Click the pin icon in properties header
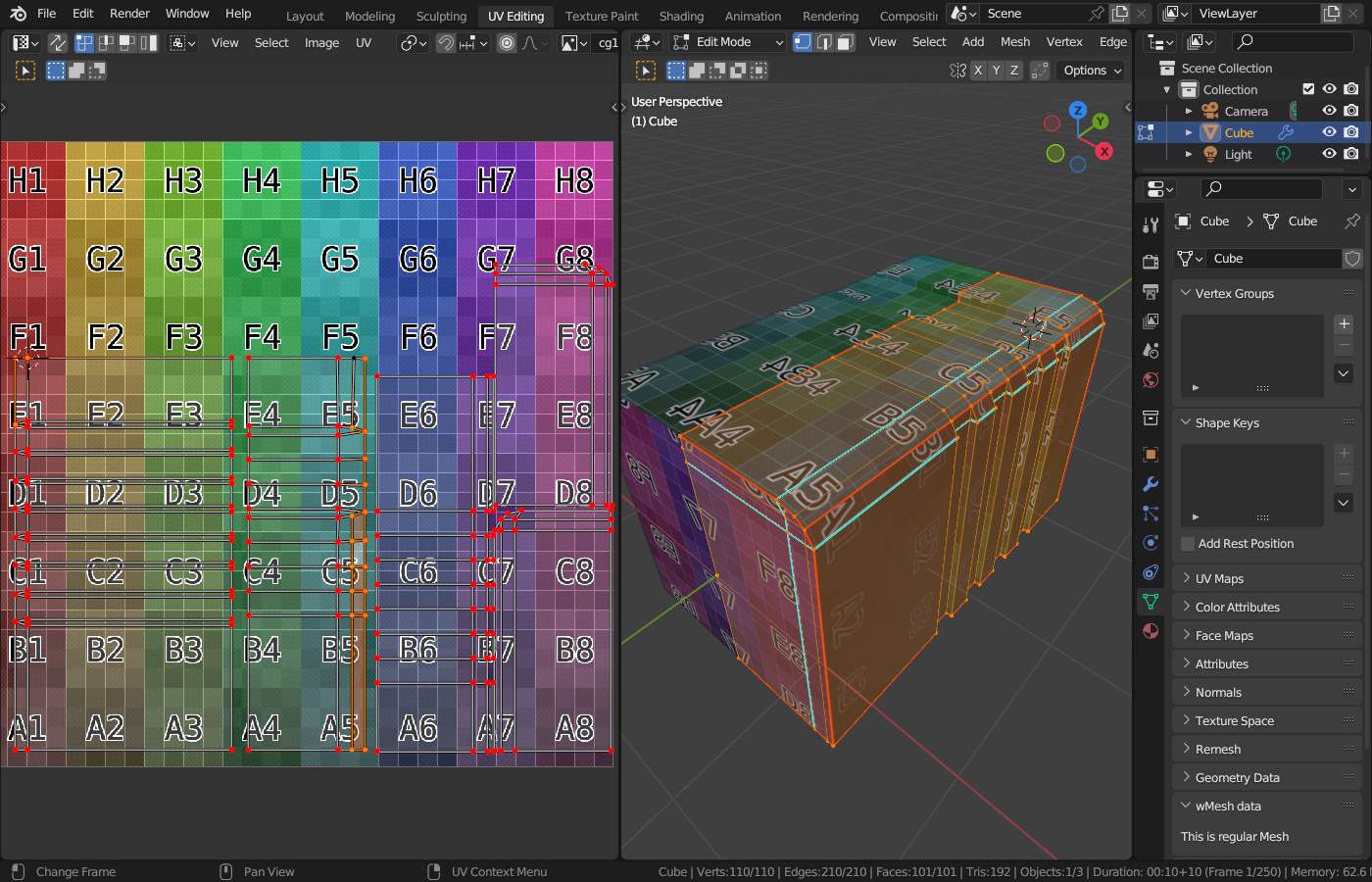 click(x=1351, y=221)
